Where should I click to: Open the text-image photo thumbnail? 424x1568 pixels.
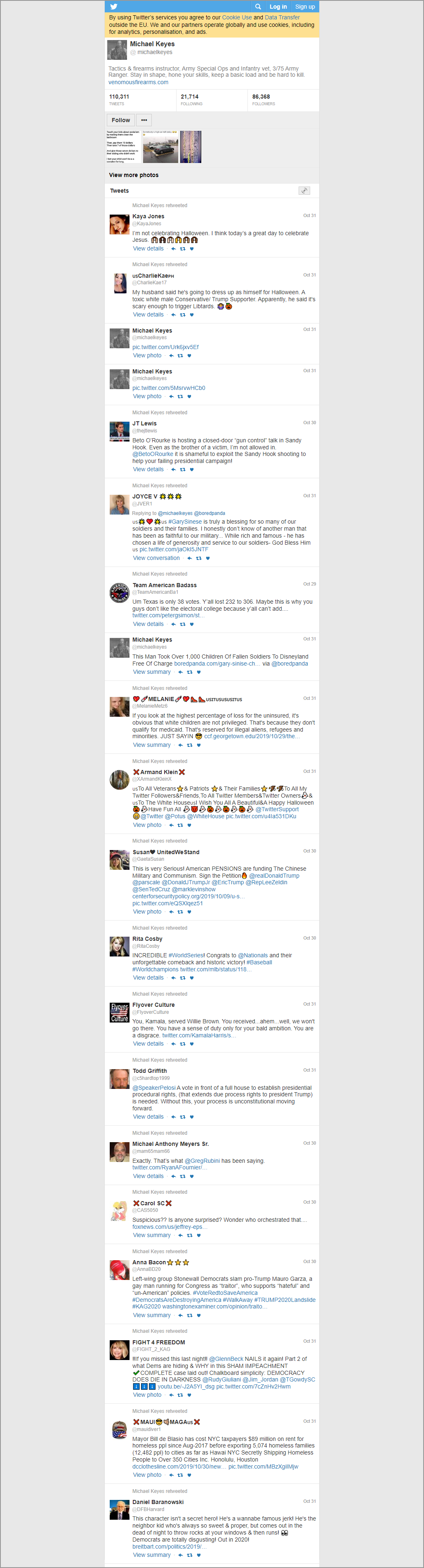click(x=123, y=147)
